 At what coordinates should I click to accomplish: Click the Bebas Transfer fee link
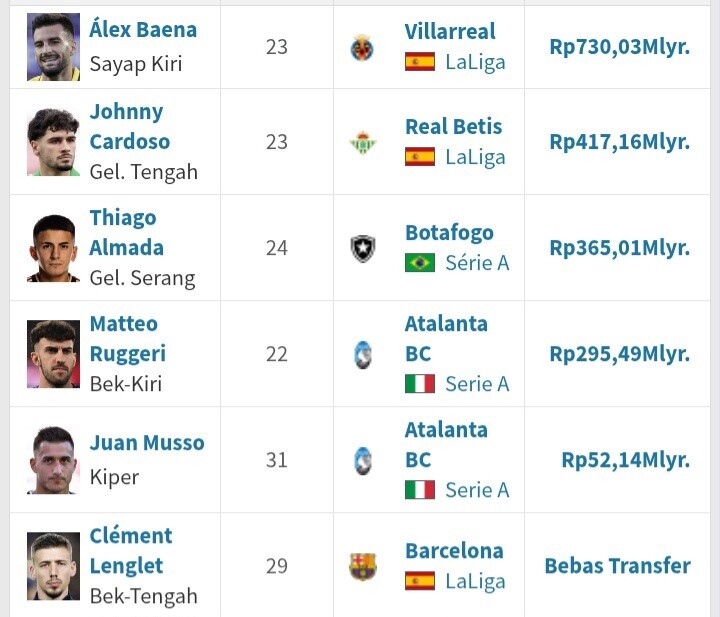(618, 566)
